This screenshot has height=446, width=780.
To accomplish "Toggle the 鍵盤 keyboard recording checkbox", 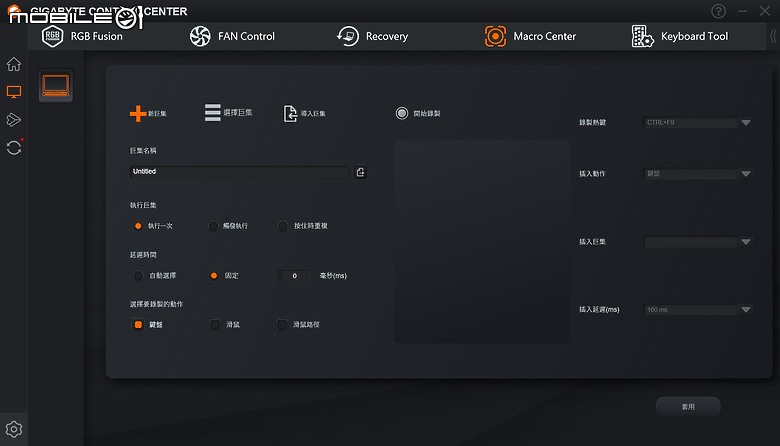I will click(x=138, y=325).
